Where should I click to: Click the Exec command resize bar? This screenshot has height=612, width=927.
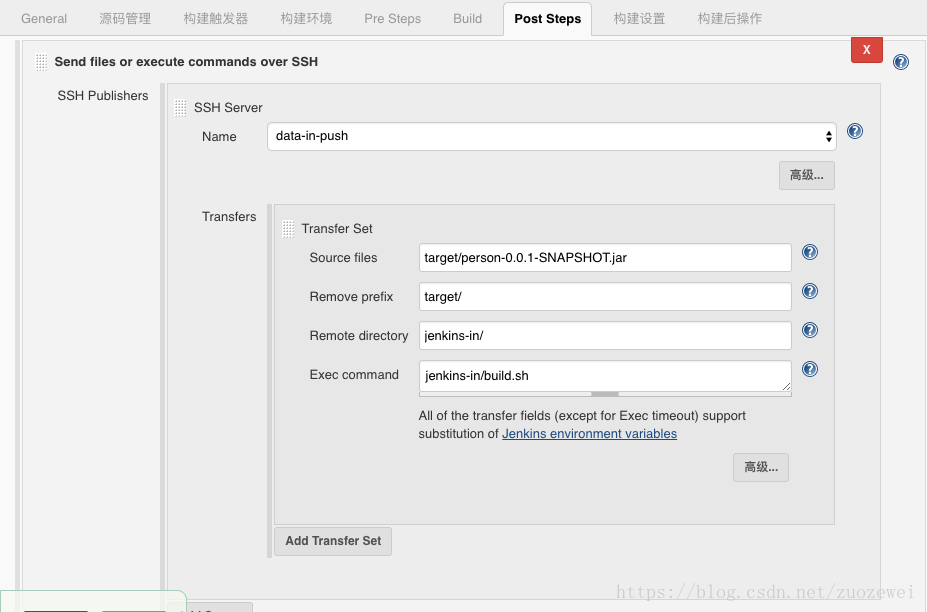click(605, 394)
